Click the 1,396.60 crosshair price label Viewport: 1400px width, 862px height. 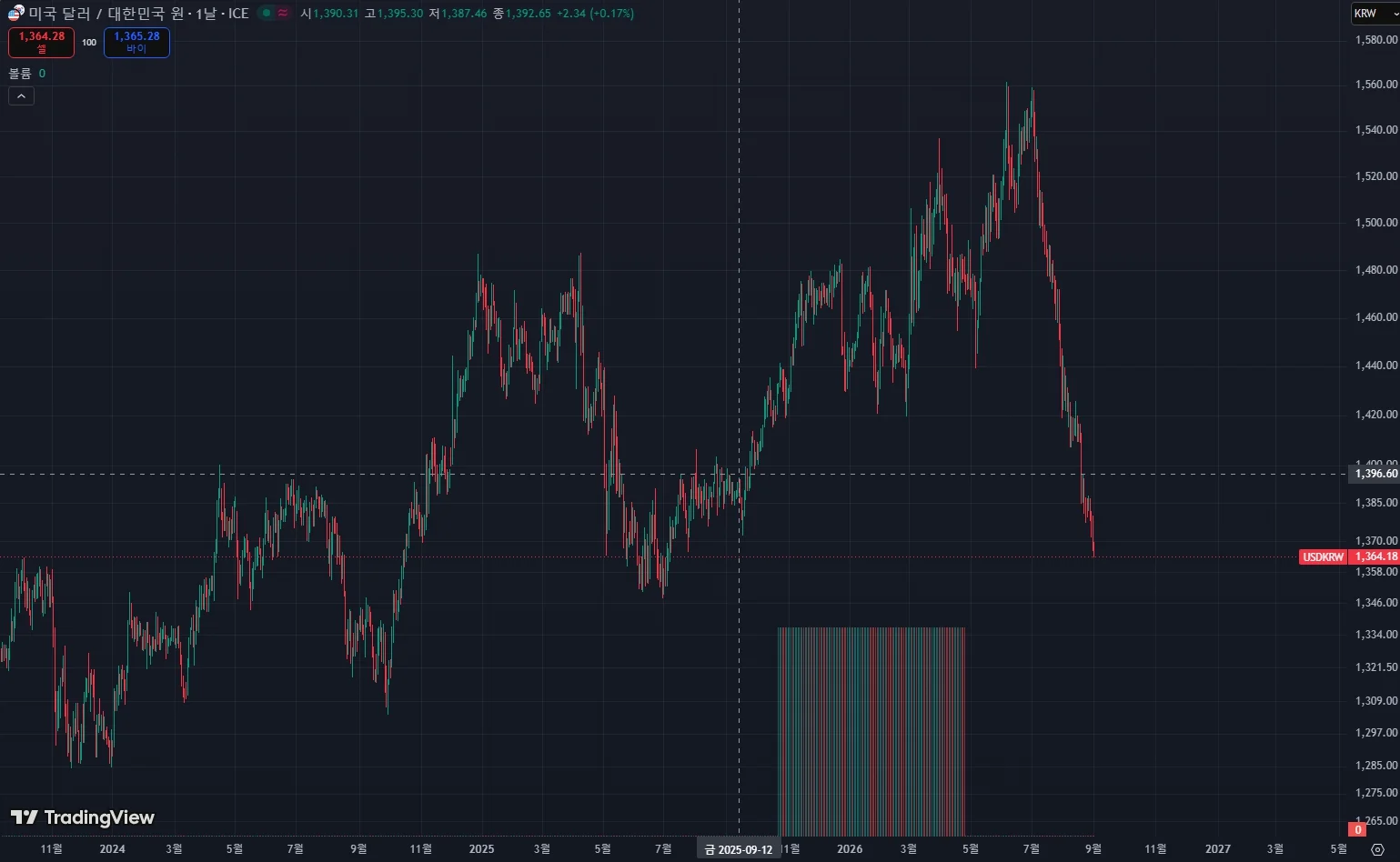pos(1375,474)
